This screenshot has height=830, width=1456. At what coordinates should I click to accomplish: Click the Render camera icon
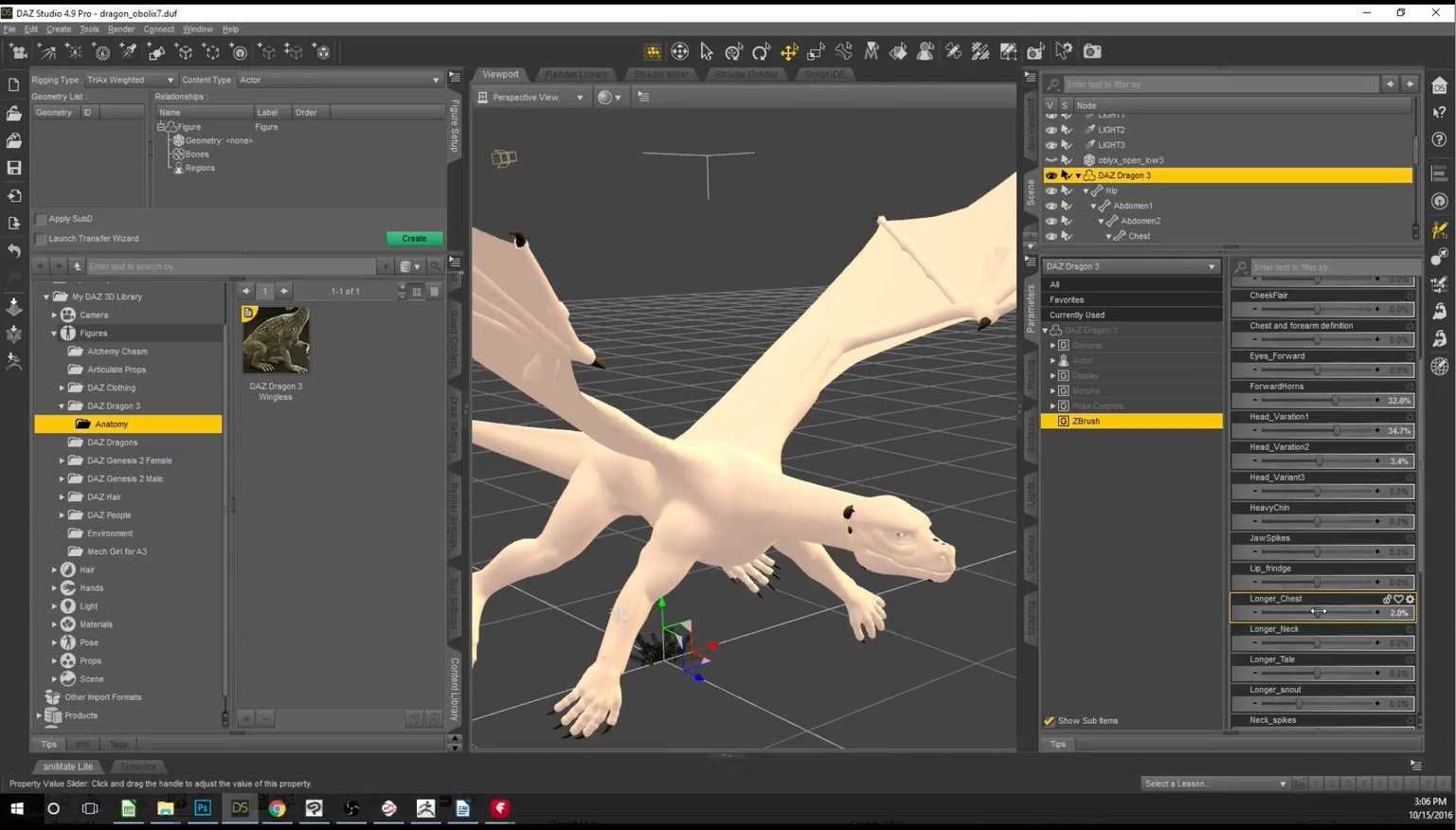1092,51
